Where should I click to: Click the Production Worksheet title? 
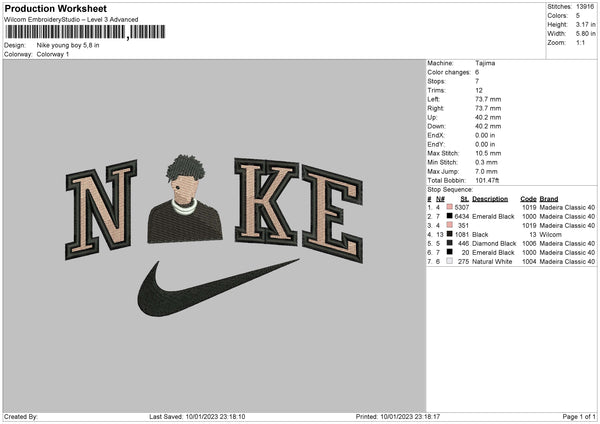pos(55,8)
